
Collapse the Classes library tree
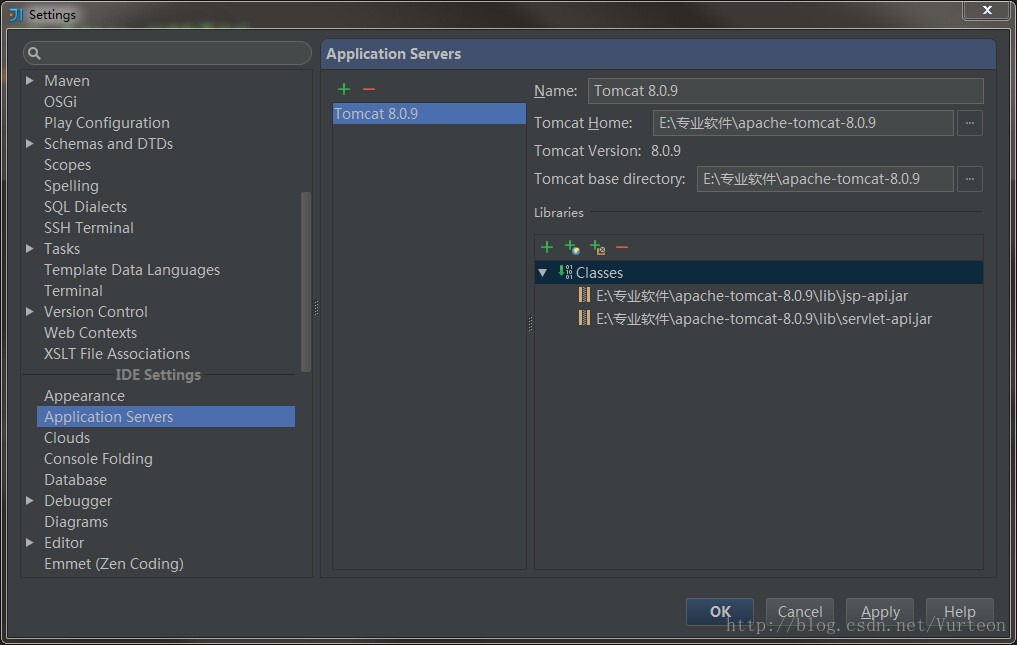(543, 273)
